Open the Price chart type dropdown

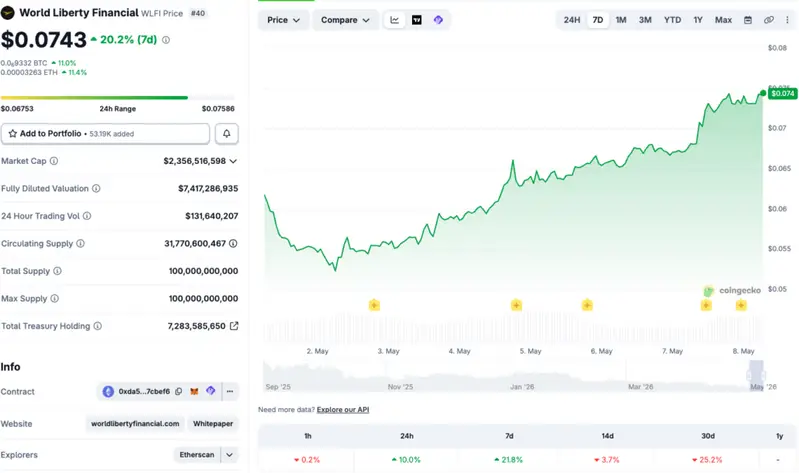pyautogui.click(x=283, y=20)
